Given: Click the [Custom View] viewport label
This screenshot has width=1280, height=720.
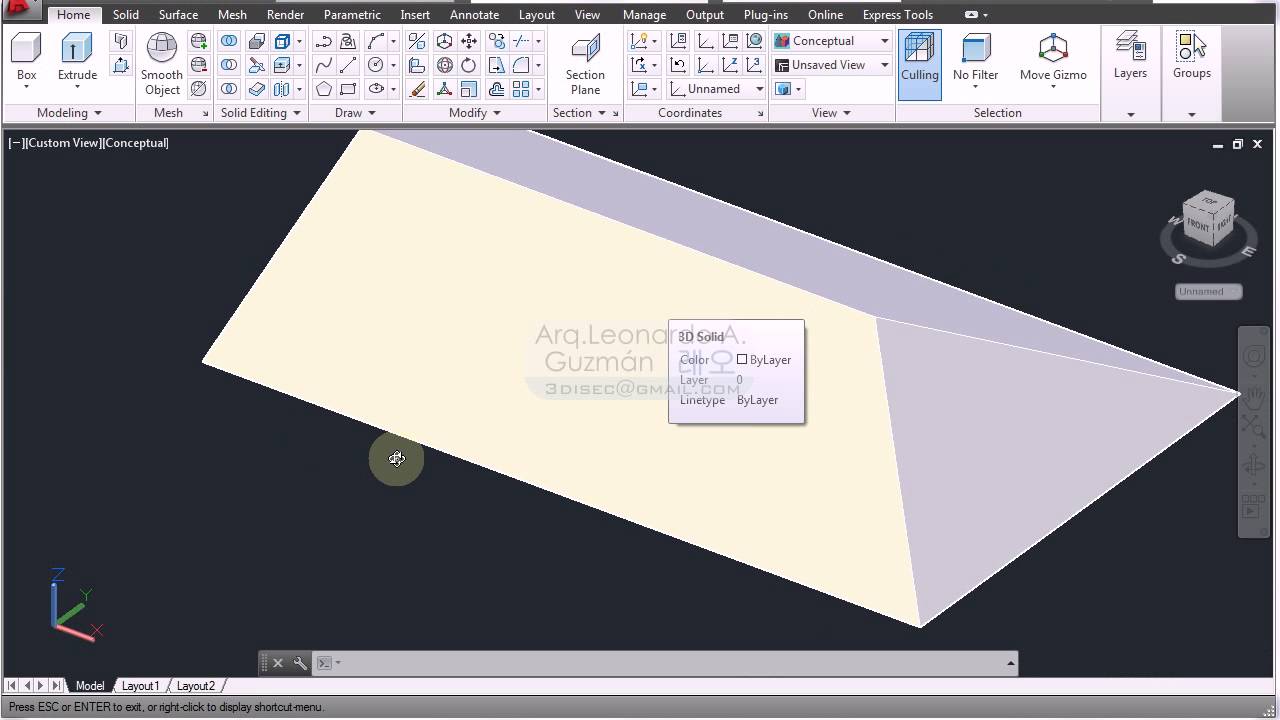Looking at the screenshot, I should (64, 143).
